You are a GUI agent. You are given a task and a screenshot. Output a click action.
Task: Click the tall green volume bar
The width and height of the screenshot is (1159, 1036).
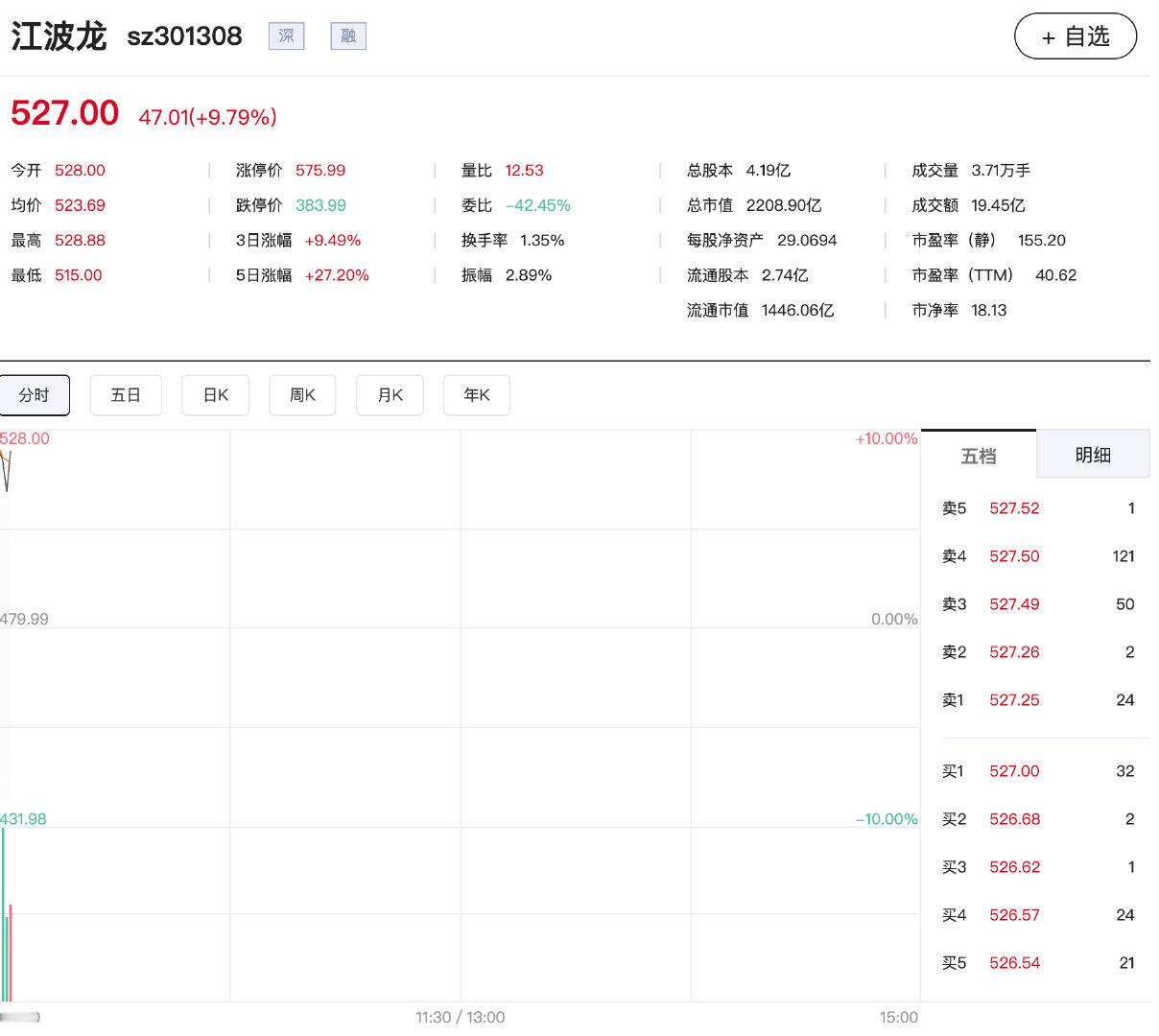tap(3, 914)
